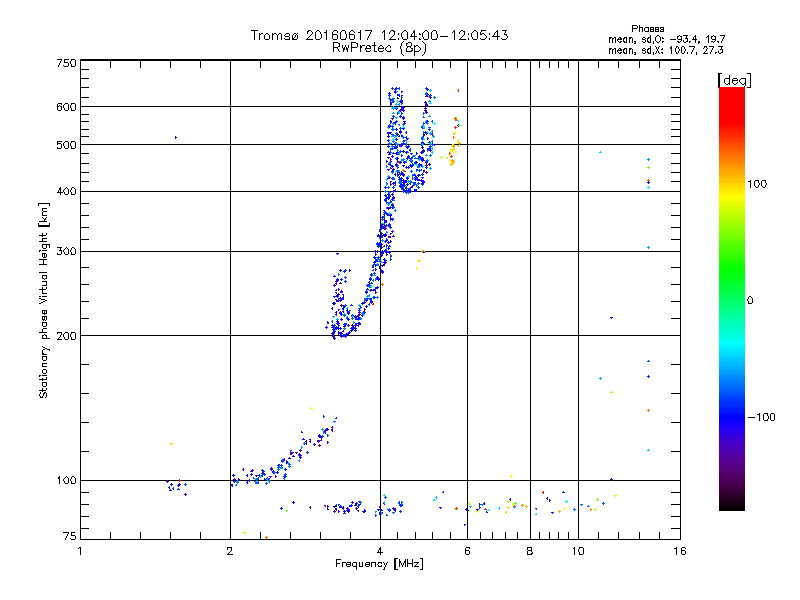Screen dimensions: 800x600
Task: Click y-axis tick label '600'
Action: pos(66,107)
